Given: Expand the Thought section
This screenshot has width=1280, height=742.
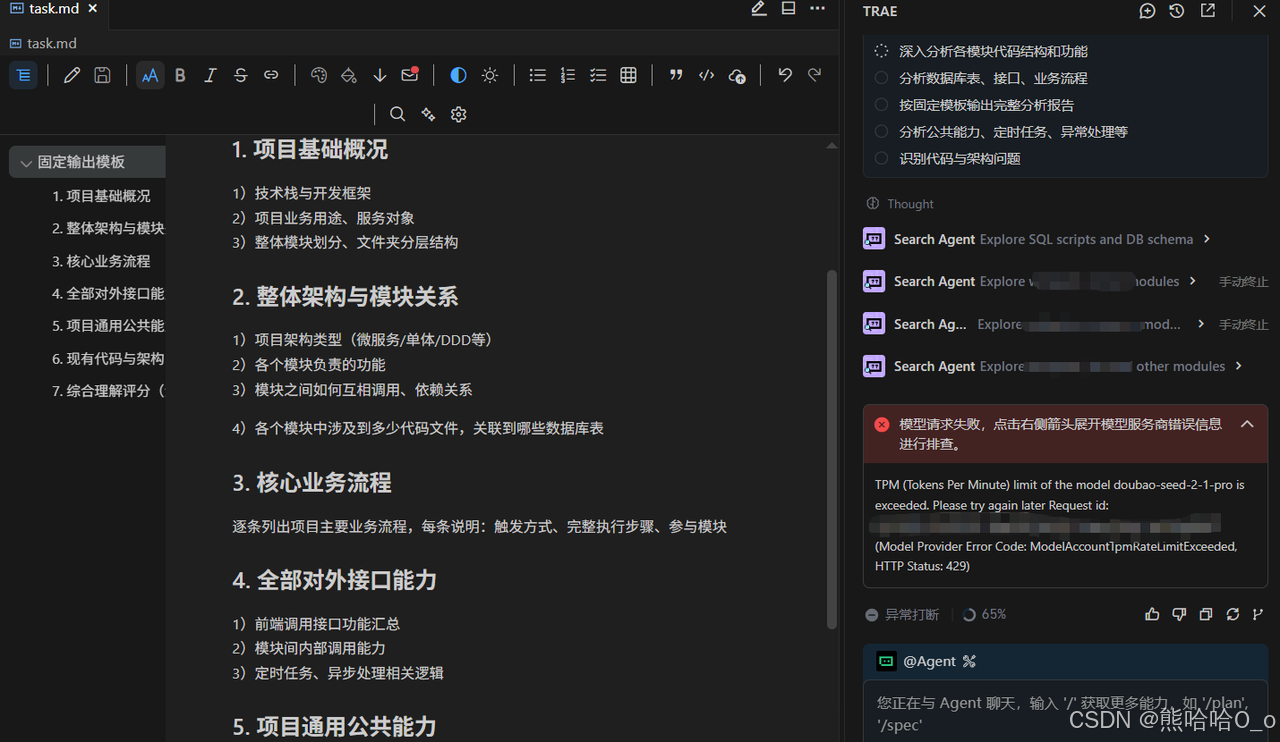Looking at the screenshot, I should pyautogui.click(x=900, y=204).
